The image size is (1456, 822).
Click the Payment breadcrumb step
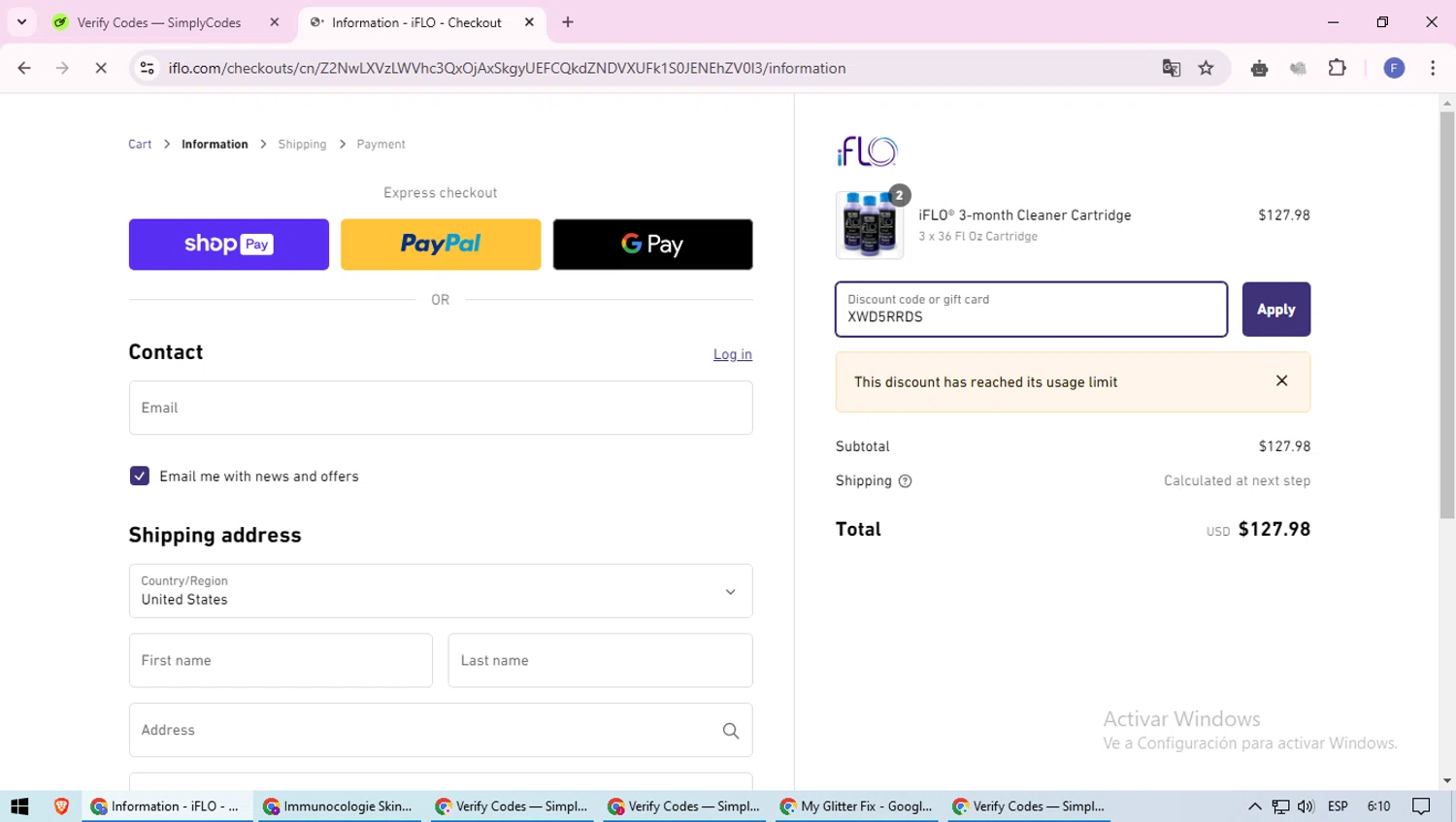381,144
